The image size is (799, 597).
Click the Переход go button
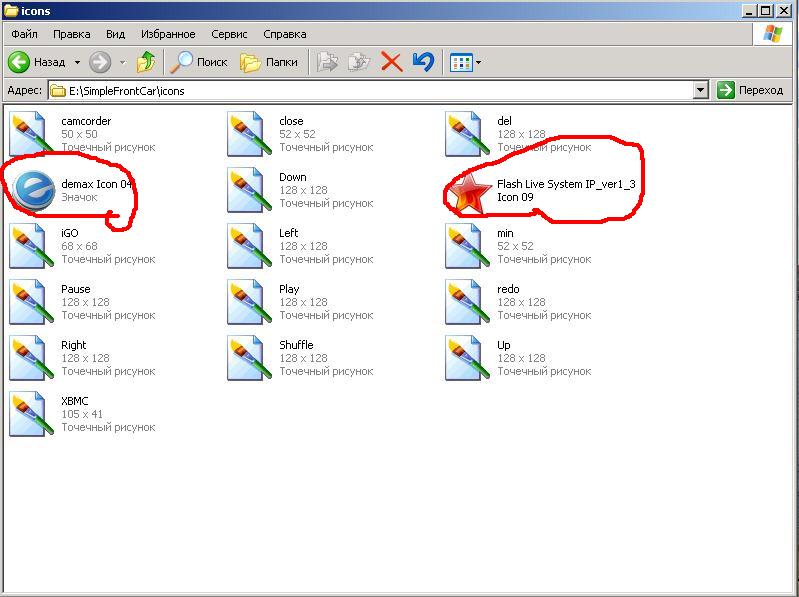pyautogui.click(x=751, y=90)
